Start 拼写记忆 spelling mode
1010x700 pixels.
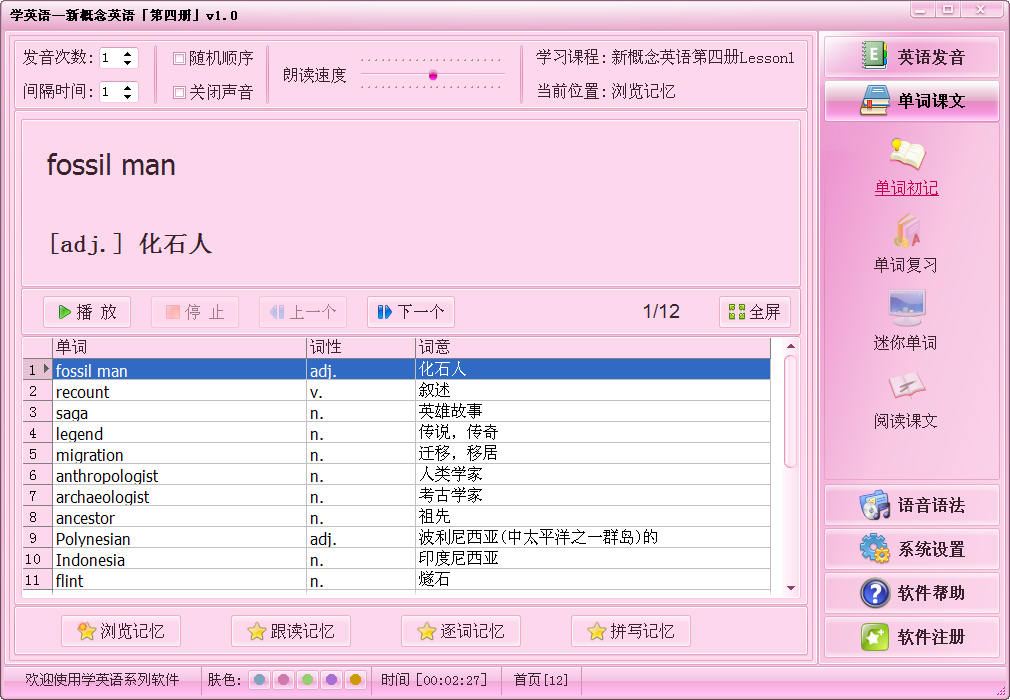tap(631, 631)
